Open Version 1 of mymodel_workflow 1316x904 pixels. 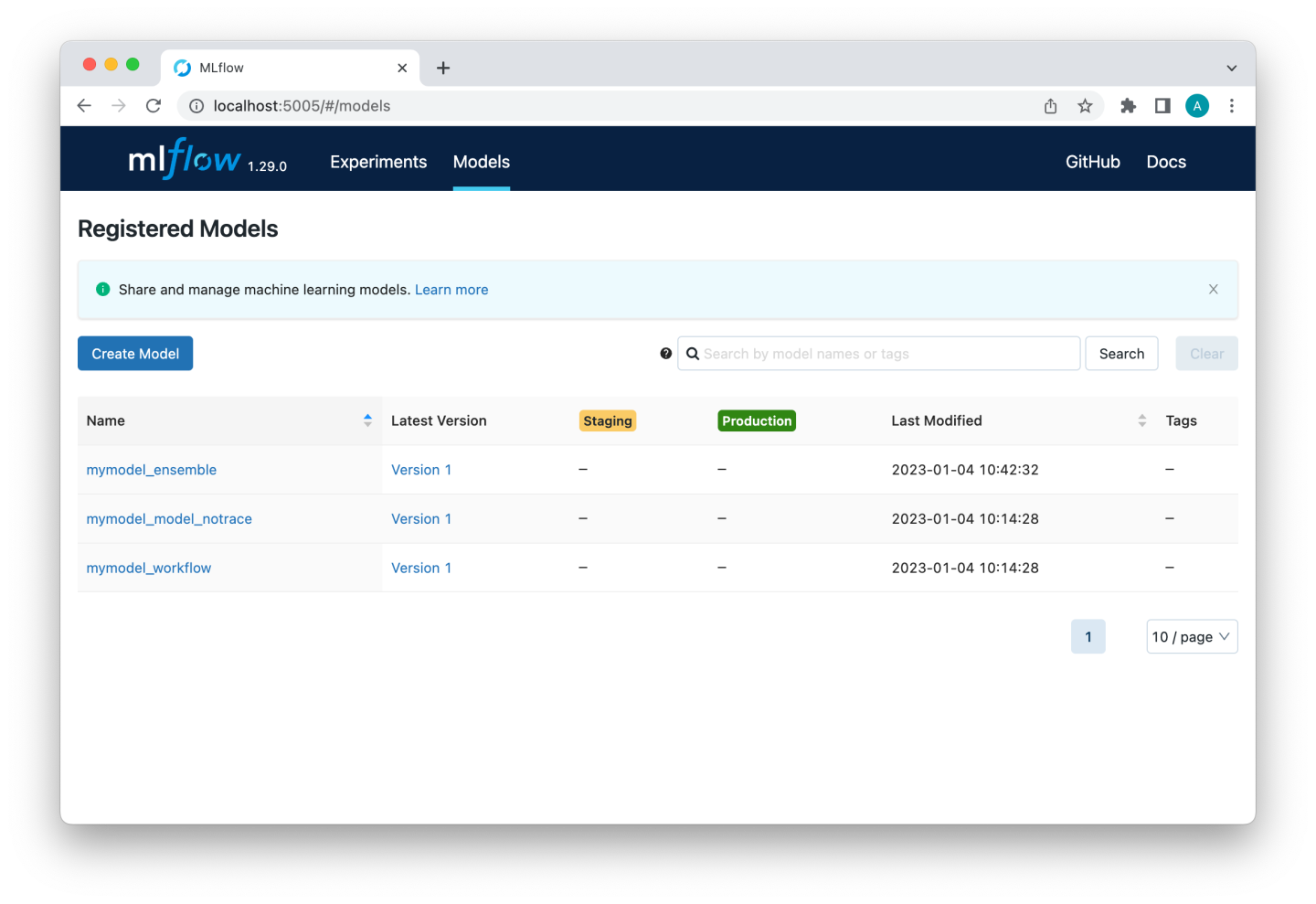point(421,567)
